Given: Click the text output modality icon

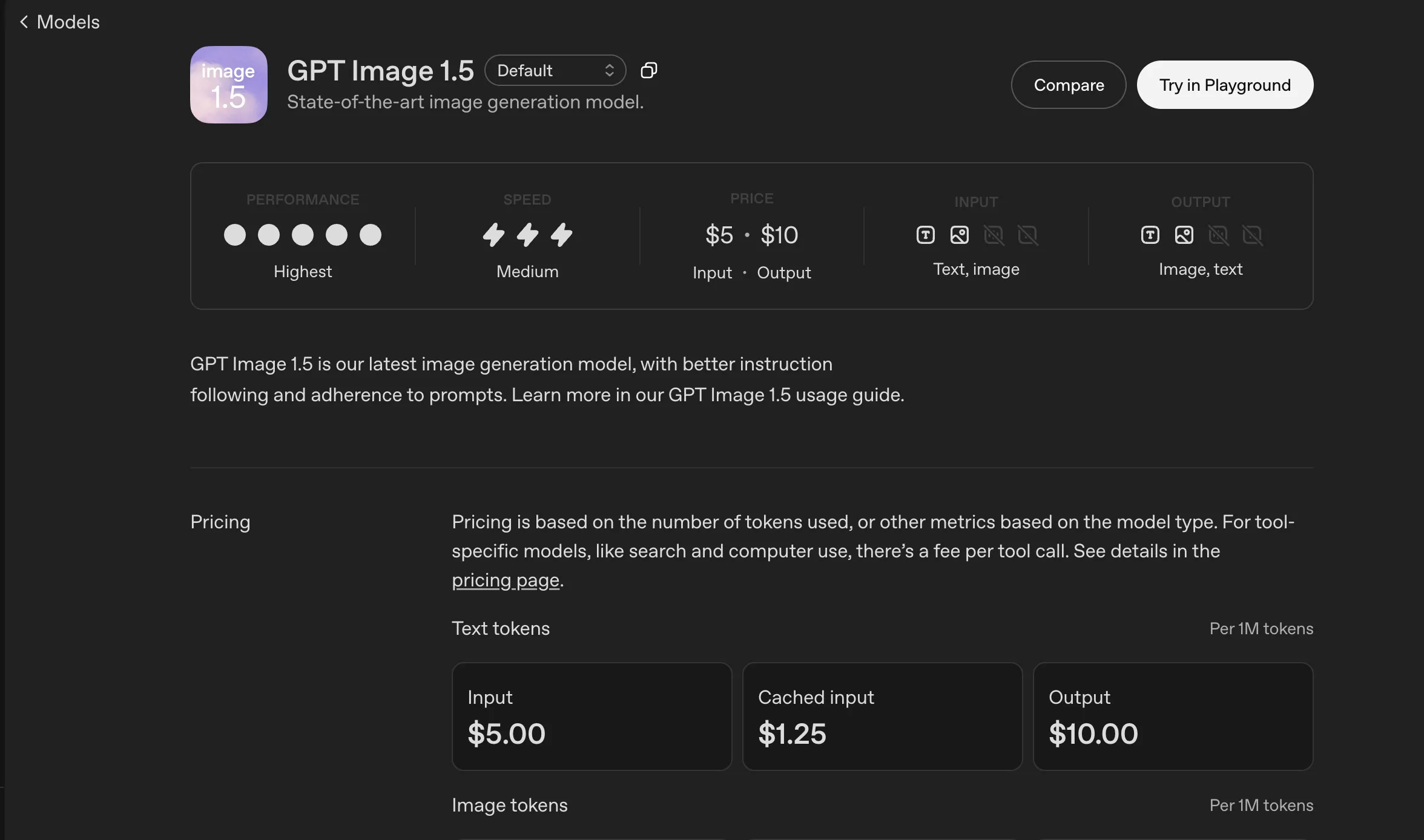Looking at the screenshot, I should (1149, 235).
